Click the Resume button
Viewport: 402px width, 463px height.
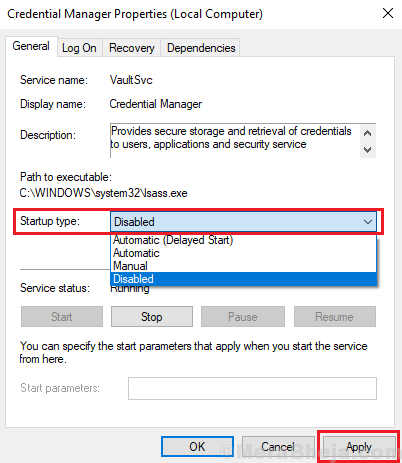coord(335,317)
